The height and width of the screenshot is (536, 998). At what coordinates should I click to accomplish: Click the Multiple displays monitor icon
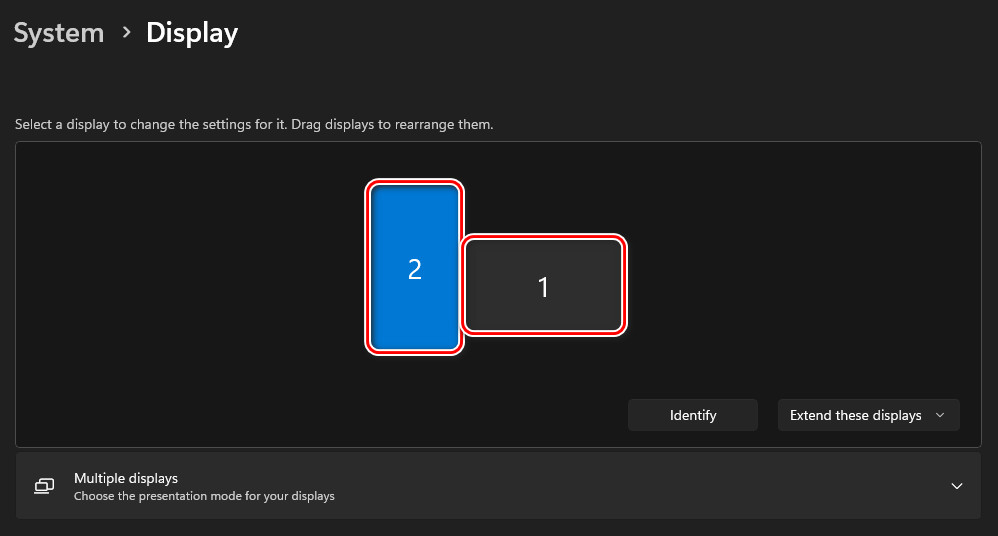pyautogui.click(x=45, y=486)
